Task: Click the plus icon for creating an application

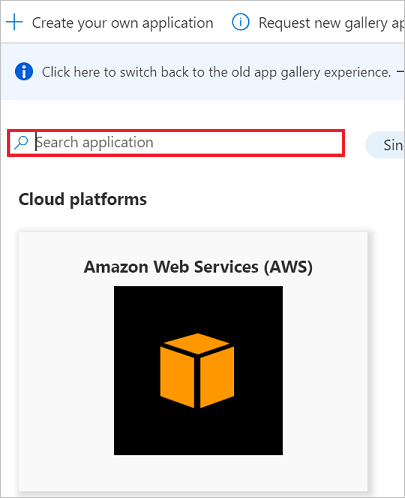Action: click(14, 22)
